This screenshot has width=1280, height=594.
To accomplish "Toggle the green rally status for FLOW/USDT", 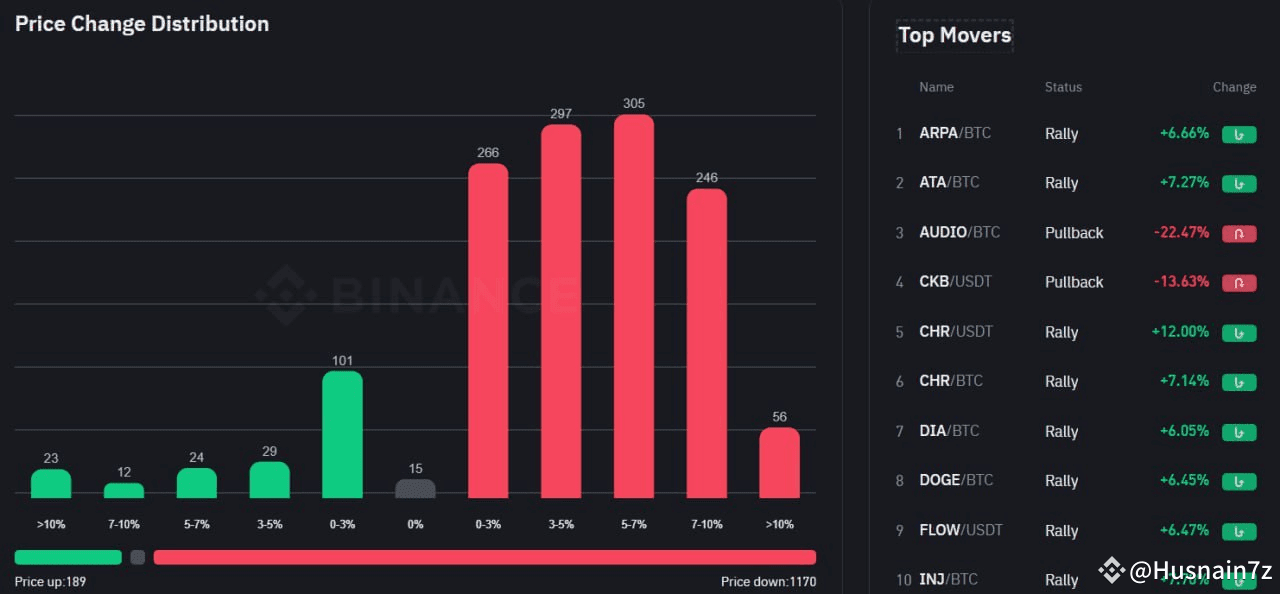I will (1239, 531).
